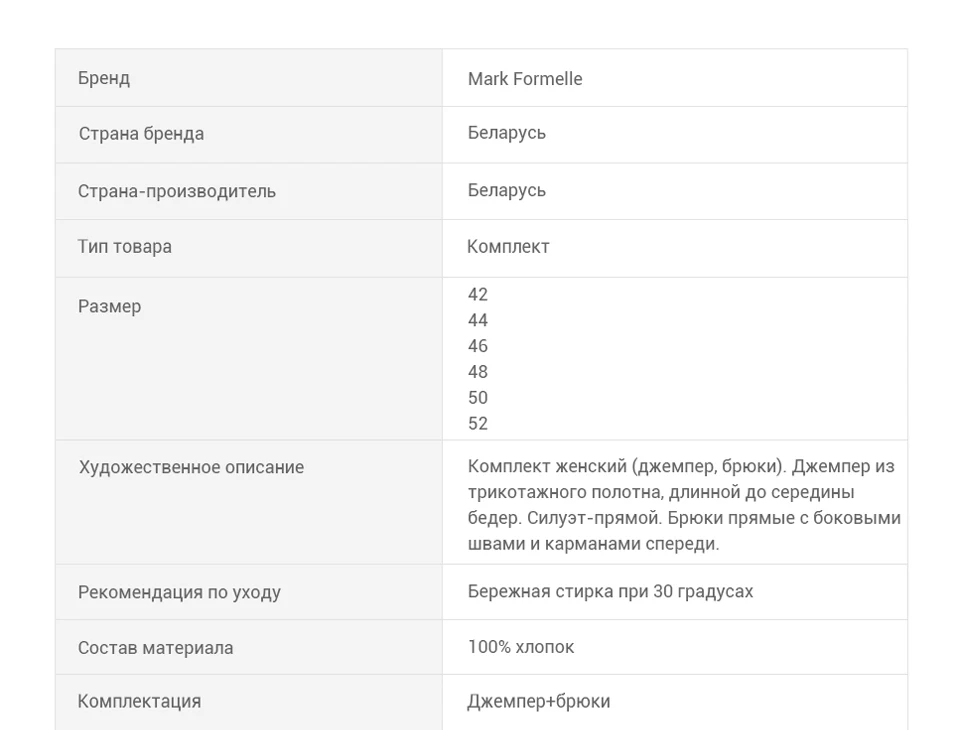
Task: Select size 52 in the list
Action: pos(478,423)
